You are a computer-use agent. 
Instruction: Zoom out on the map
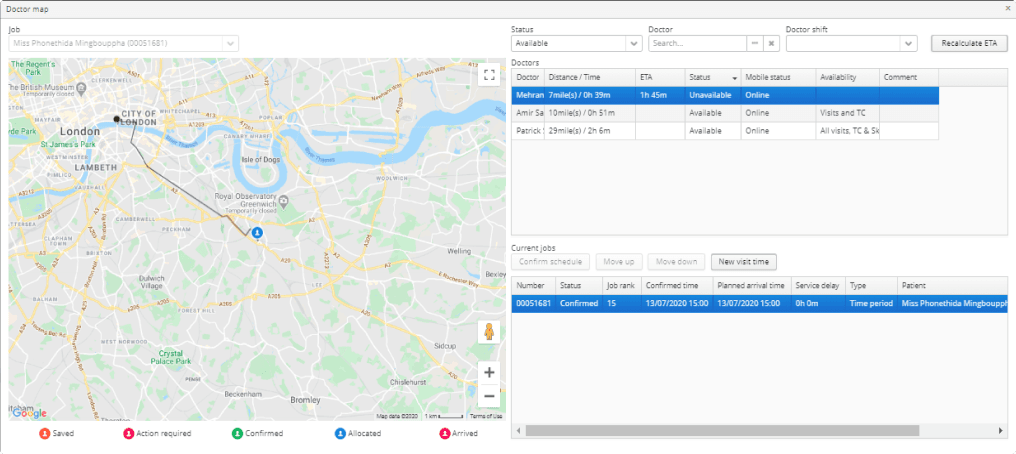click(x=489, y=396)
